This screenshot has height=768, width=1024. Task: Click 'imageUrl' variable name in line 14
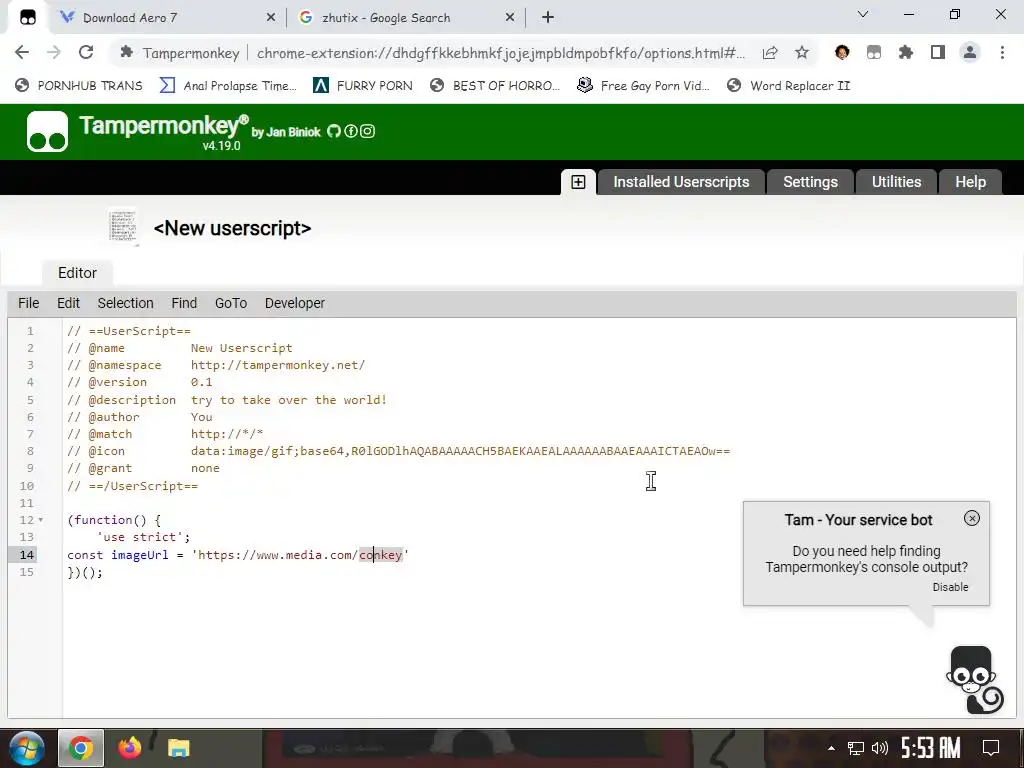(140, 555)
